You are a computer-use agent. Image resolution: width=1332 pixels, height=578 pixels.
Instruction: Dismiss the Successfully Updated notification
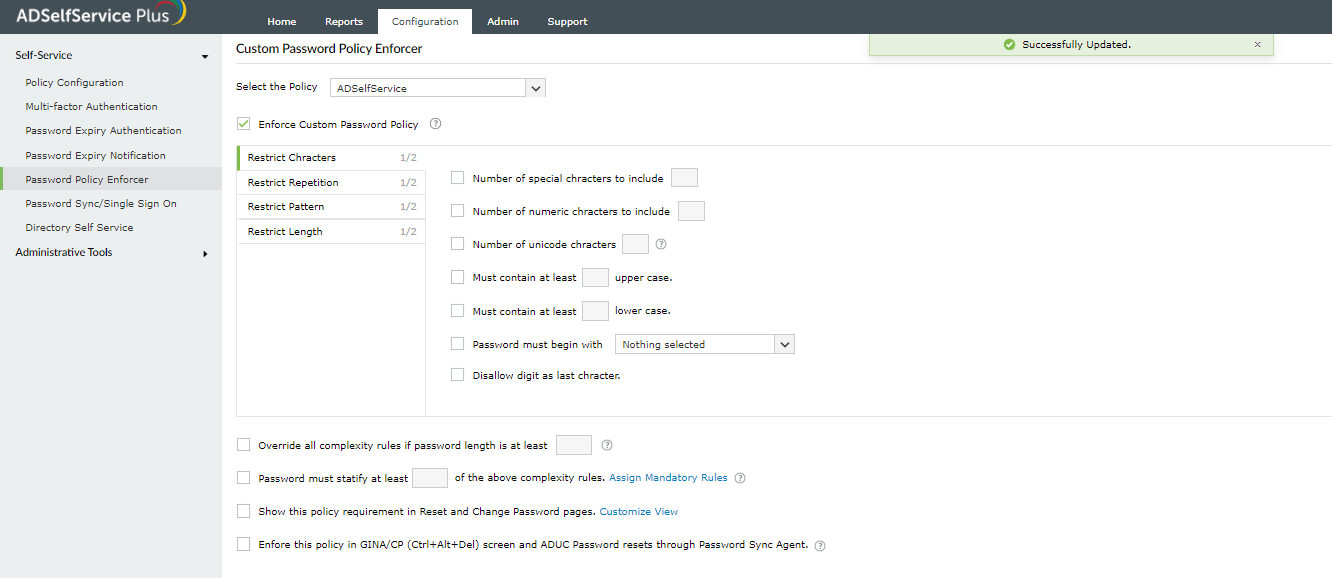[x=1257, y=44]
